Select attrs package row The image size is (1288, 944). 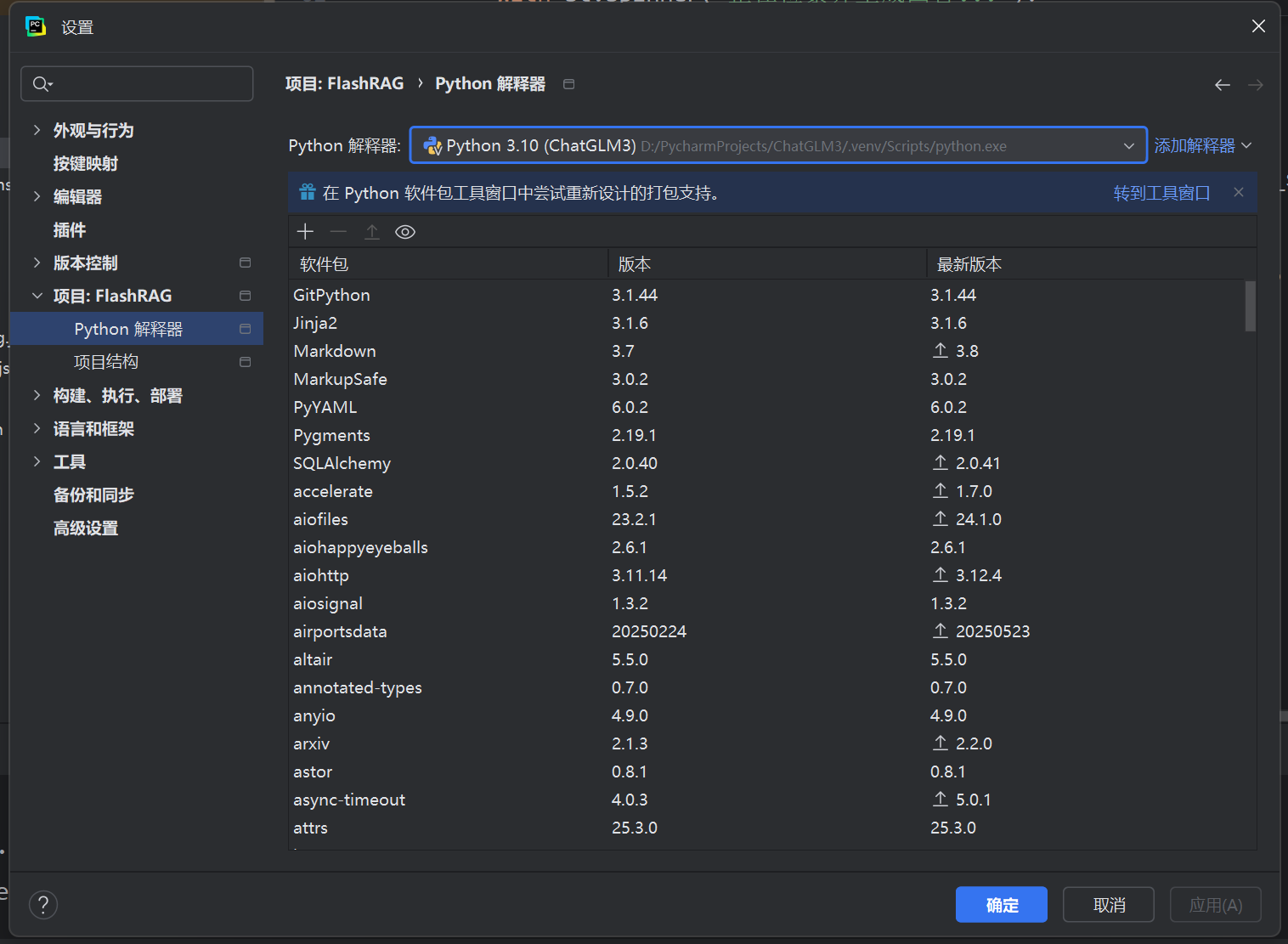pyautogui.click(x=767, y=828)
